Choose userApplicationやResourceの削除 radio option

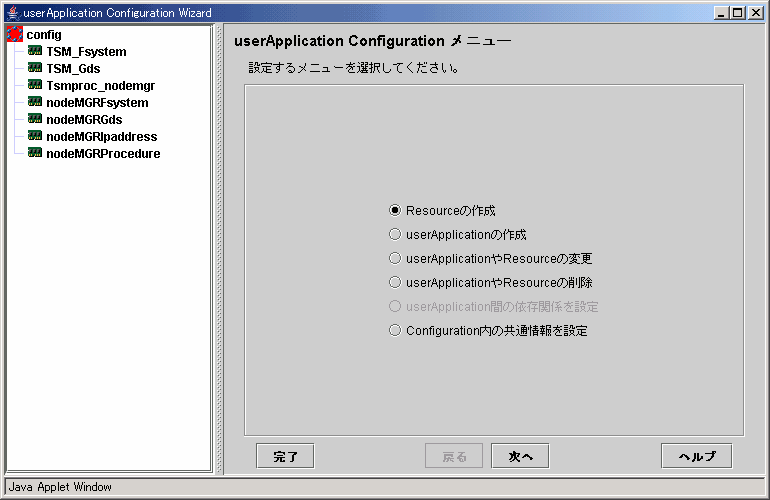pos(395,282)
